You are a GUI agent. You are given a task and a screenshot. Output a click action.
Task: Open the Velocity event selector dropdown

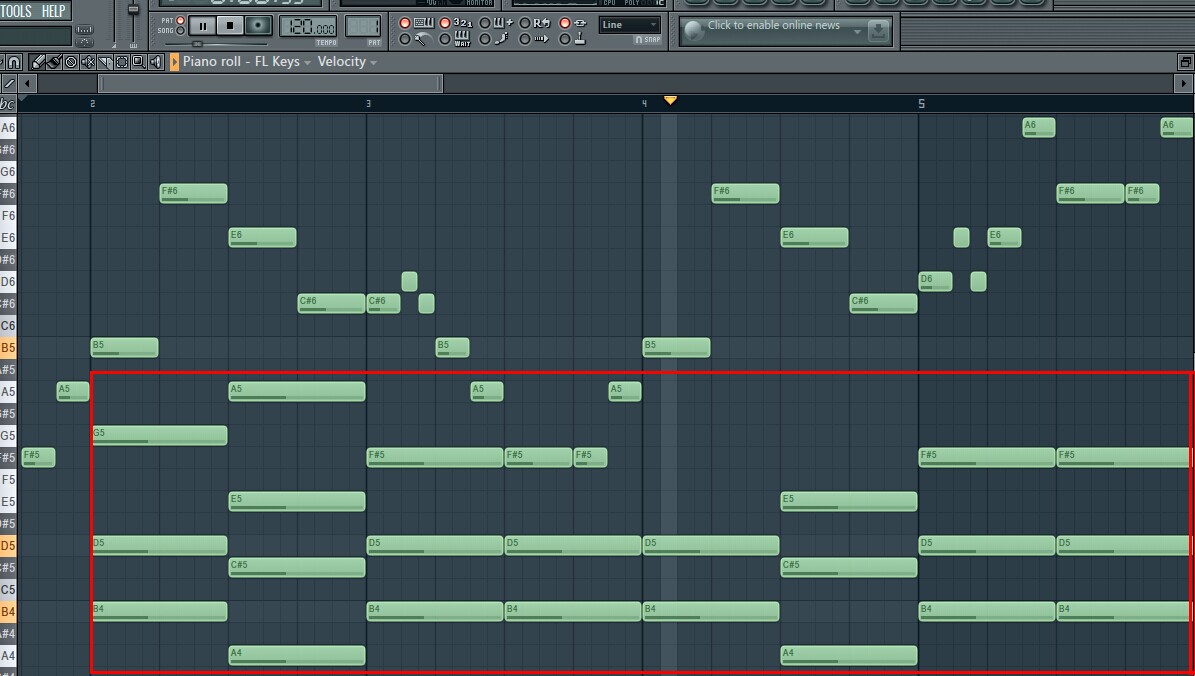347,62
